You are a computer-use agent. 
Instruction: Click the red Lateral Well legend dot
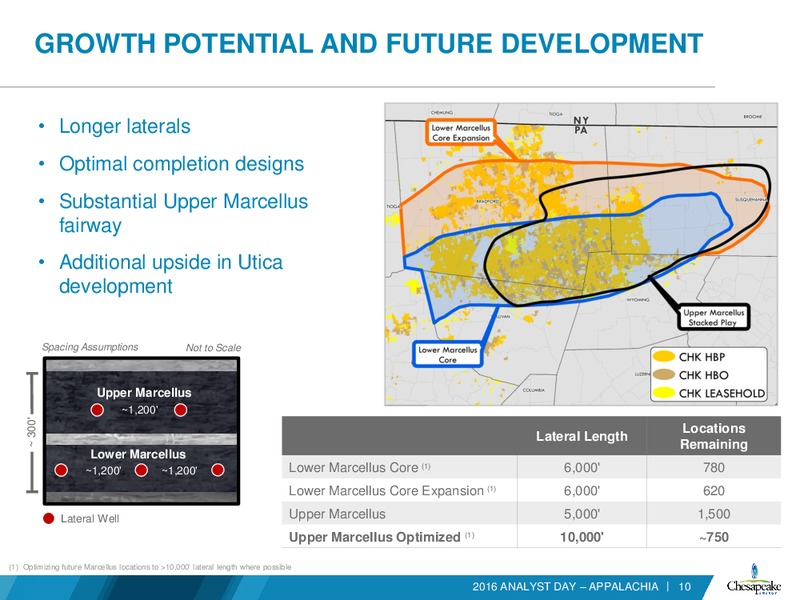coord(48,518)
